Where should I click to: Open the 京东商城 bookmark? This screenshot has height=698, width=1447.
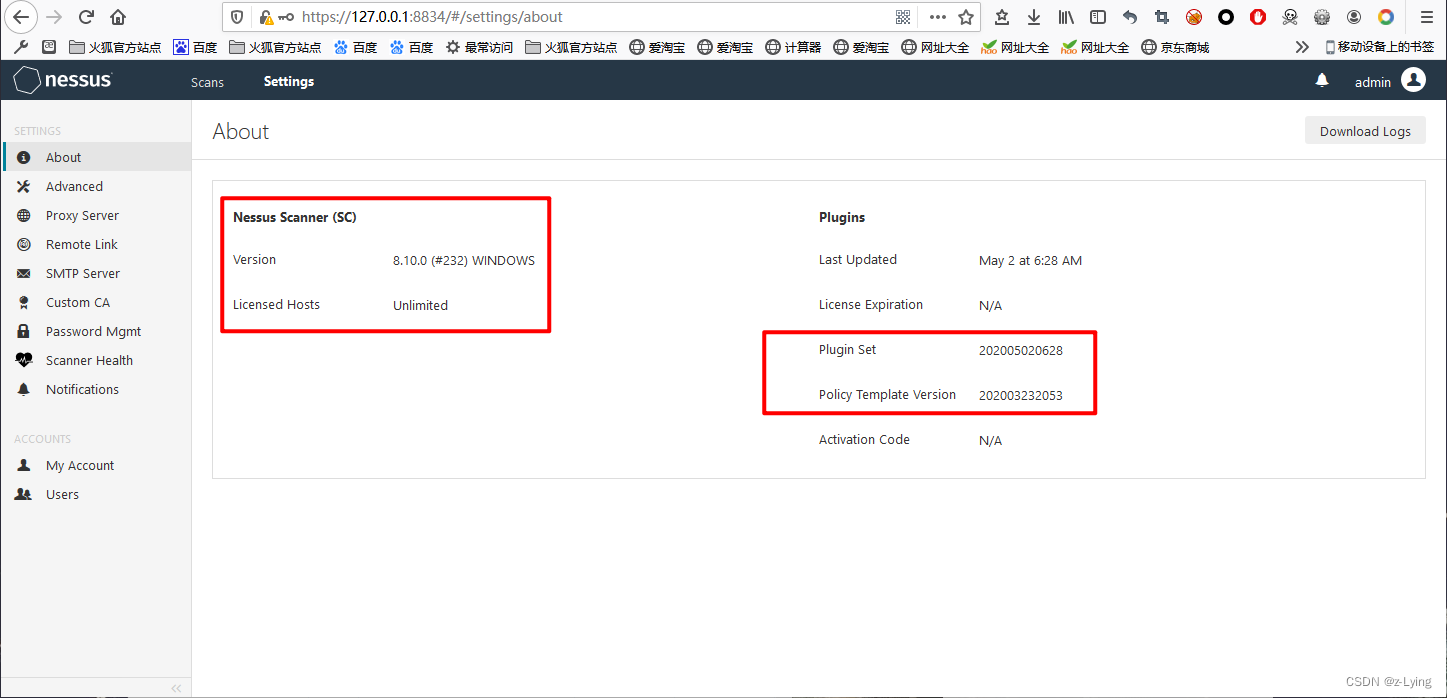[1175, 47]
